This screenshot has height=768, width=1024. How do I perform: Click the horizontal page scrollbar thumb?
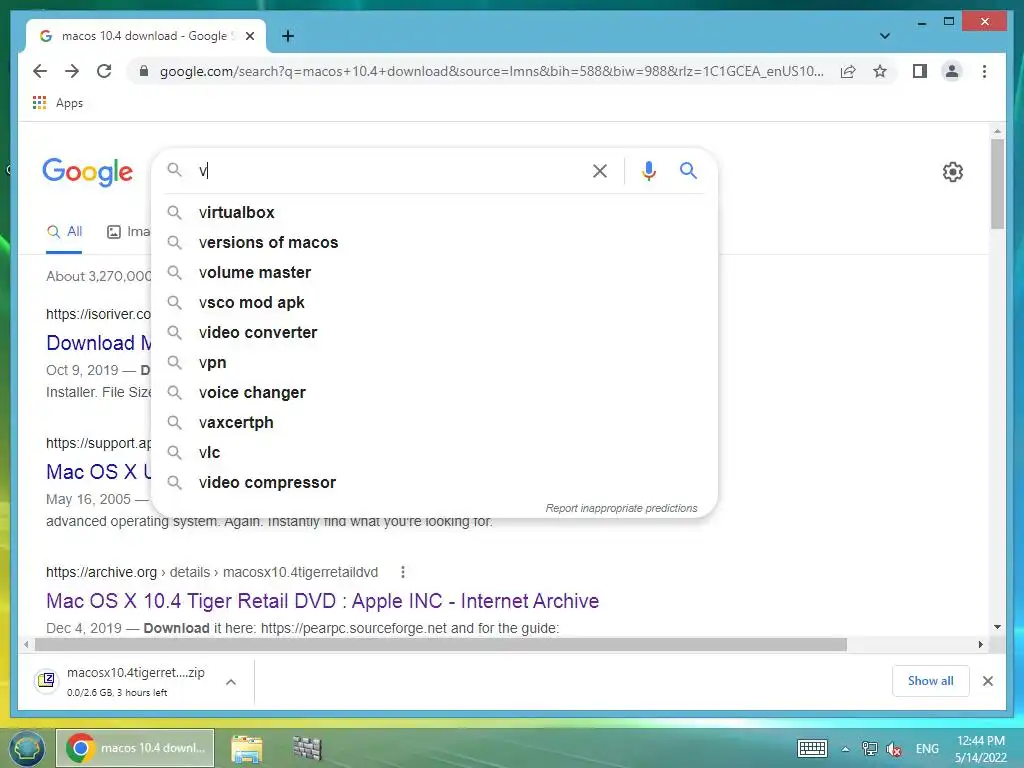[x=441, y=645]
